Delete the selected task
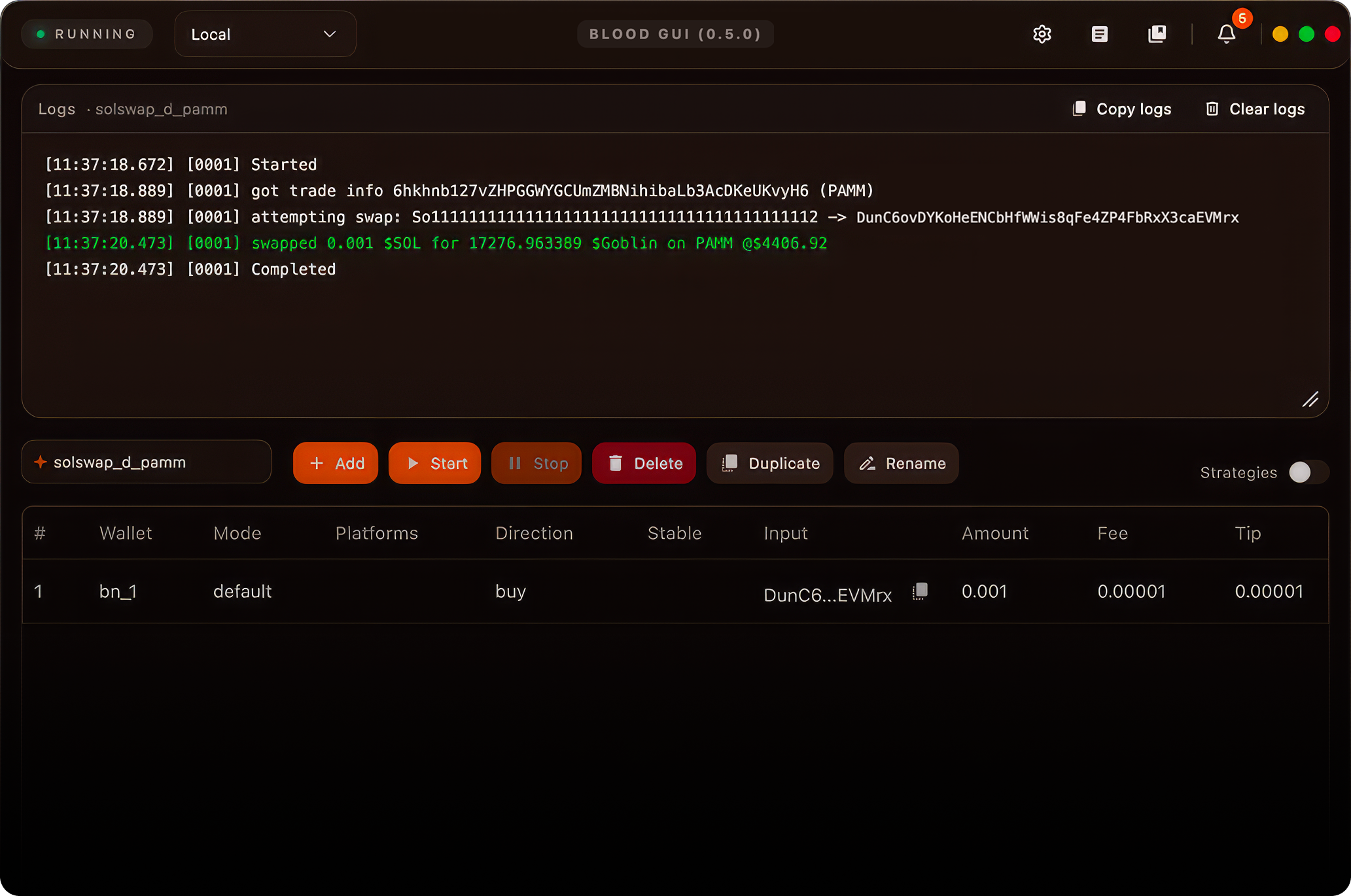The height and width of the screenshot is (896, 1351). (644, 463)
